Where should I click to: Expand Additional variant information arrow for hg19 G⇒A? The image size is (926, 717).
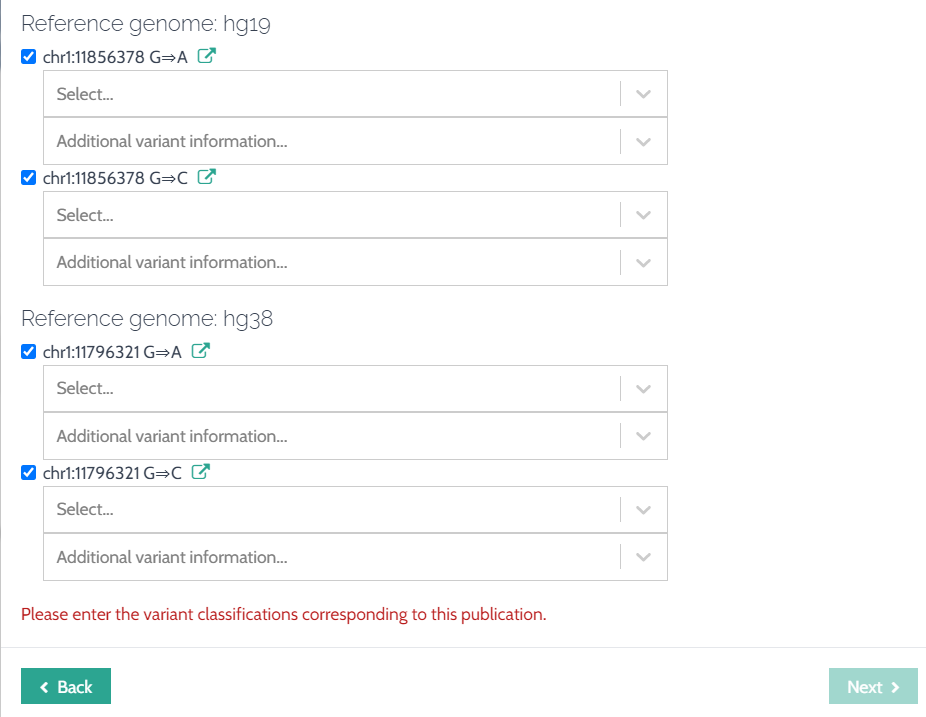point(643,141)
